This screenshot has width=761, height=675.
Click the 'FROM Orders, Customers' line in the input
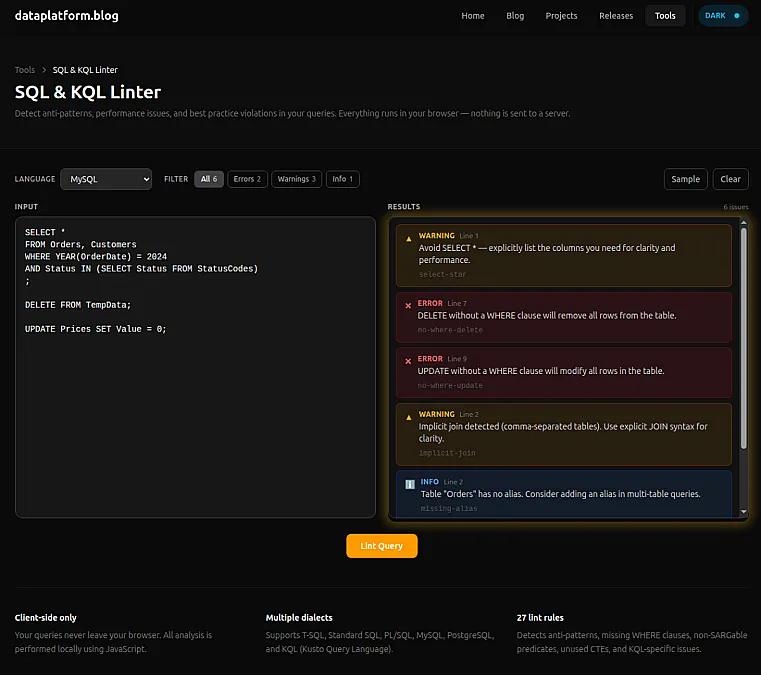point(81,245)
